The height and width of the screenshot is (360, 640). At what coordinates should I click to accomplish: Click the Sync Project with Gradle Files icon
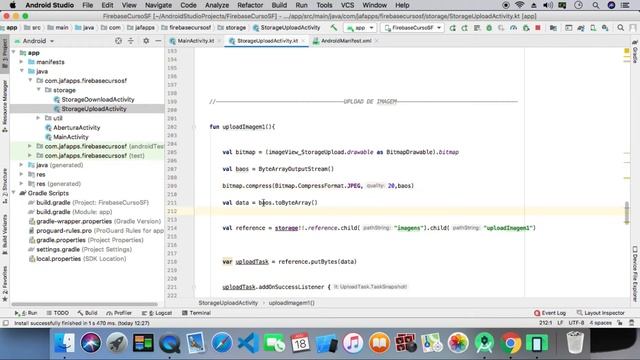580,28
